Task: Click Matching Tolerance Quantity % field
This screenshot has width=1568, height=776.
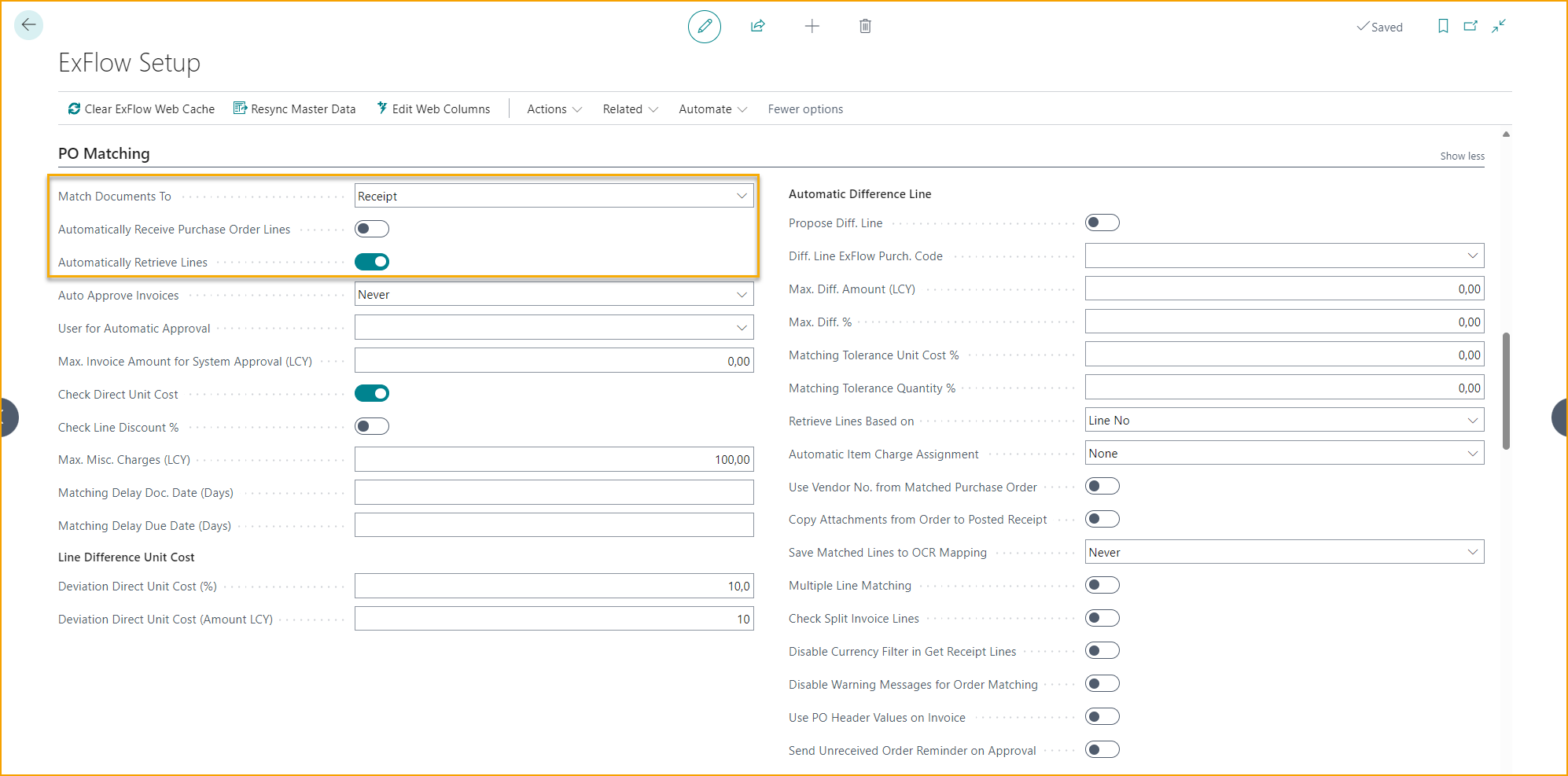Action: tap(1284, 388)
